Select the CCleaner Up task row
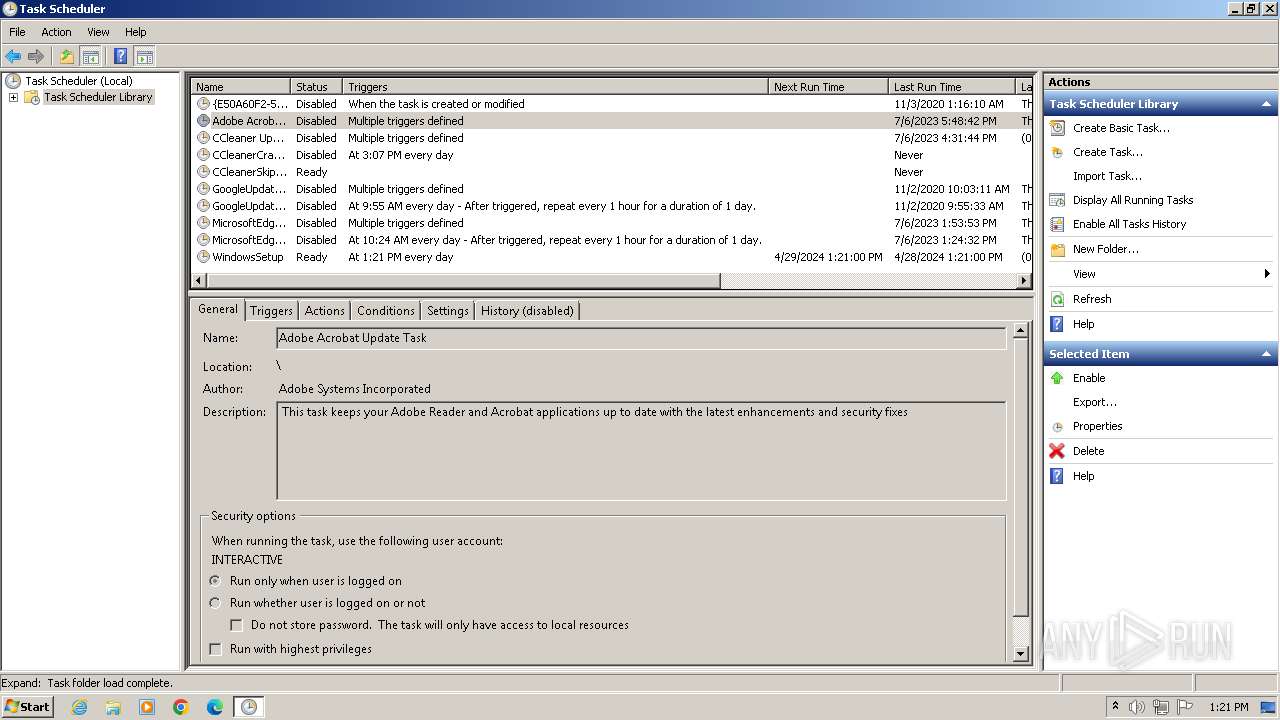Image resolution: width=1280 pixels, height=720 pixels. tap(613, 138)
